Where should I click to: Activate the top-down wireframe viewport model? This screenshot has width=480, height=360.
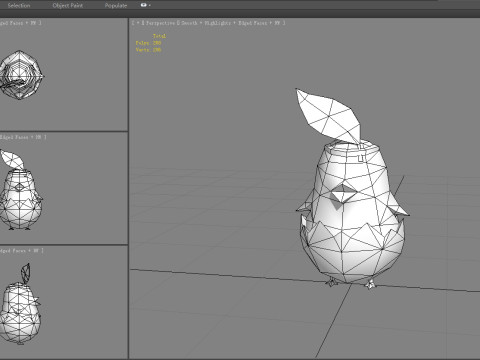[21, 75]
